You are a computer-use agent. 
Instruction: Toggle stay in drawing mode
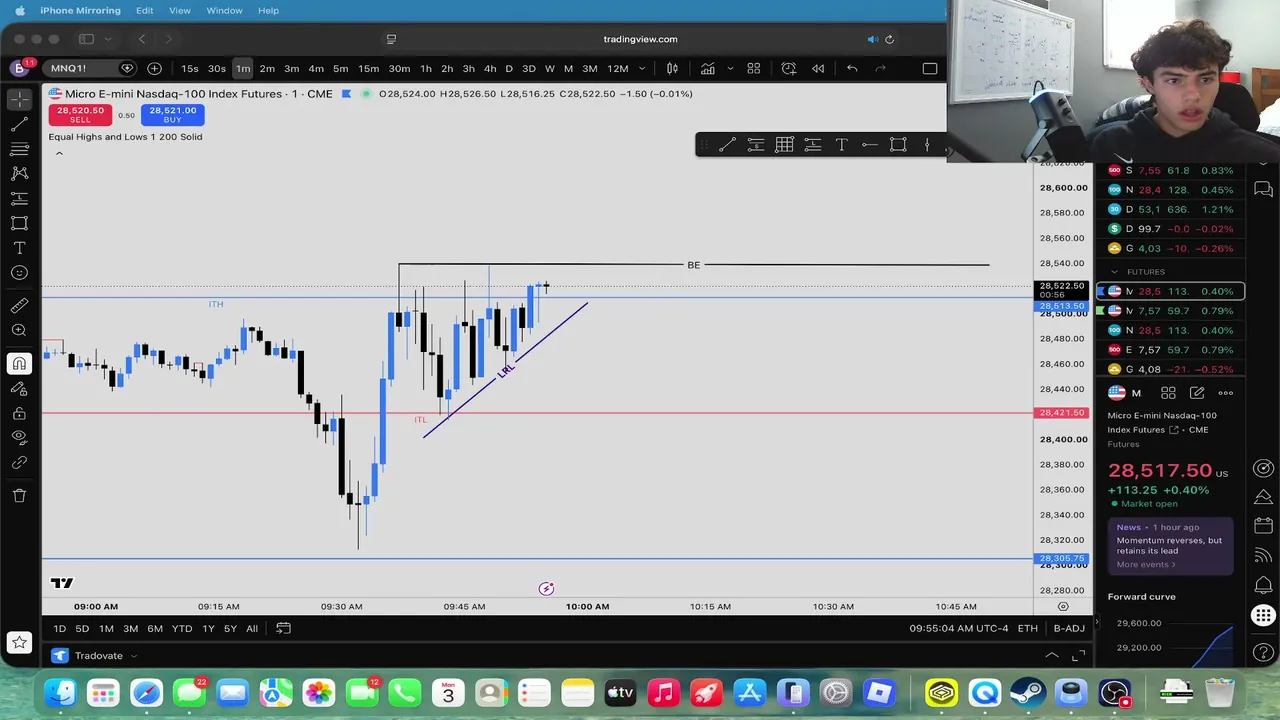coord(19,389)
